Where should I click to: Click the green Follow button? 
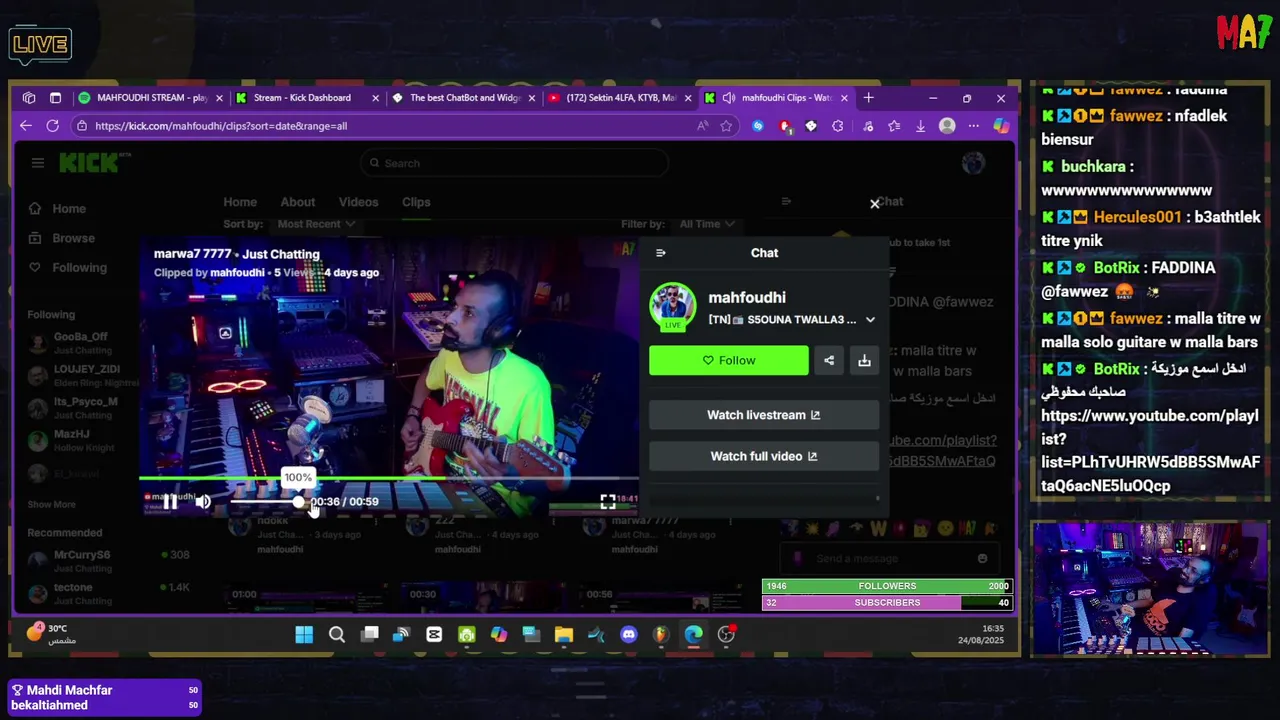click(x=729, y=360)
